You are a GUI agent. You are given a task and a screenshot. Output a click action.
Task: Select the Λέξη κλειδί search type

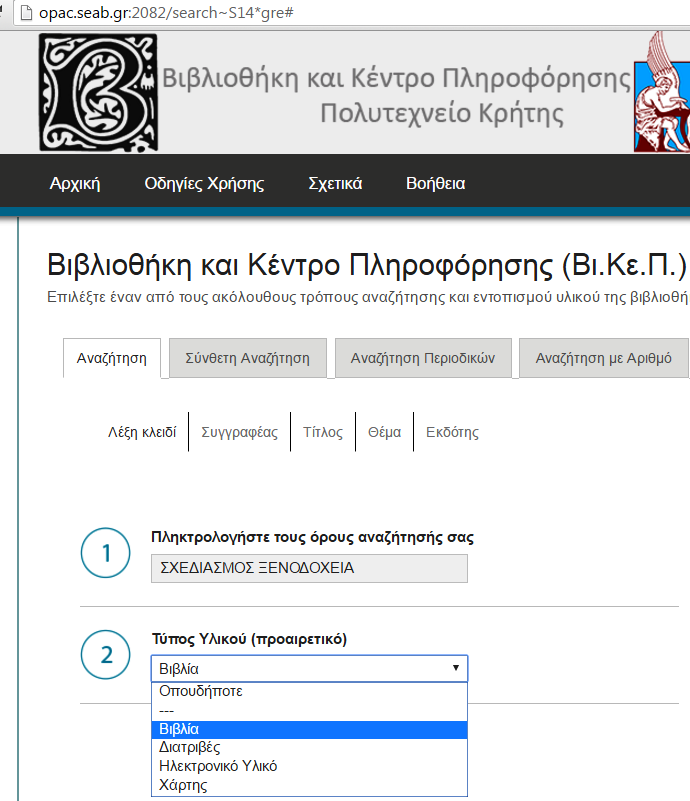pyautogui.click(x=142, y=432)
